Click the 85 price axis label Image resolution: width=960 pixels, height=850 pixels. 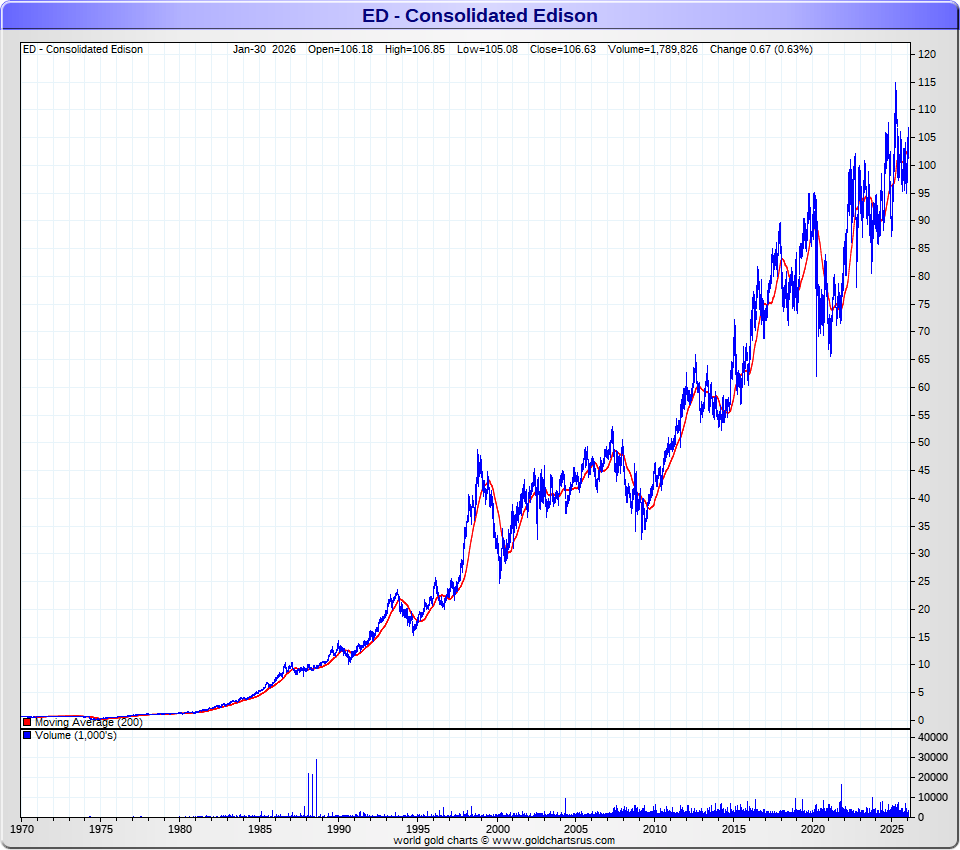[x=924, y=248]
